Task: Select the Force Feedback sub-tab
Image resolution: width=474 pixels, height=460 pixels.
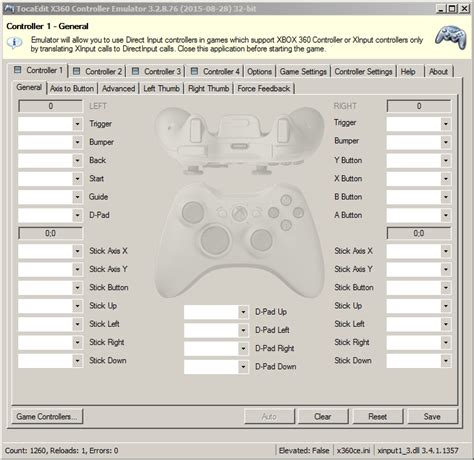Action: point(264,89)
